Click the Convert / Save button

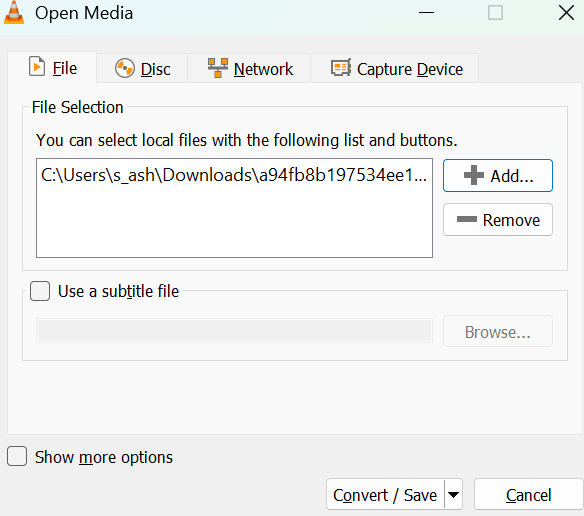click(385, 495)
